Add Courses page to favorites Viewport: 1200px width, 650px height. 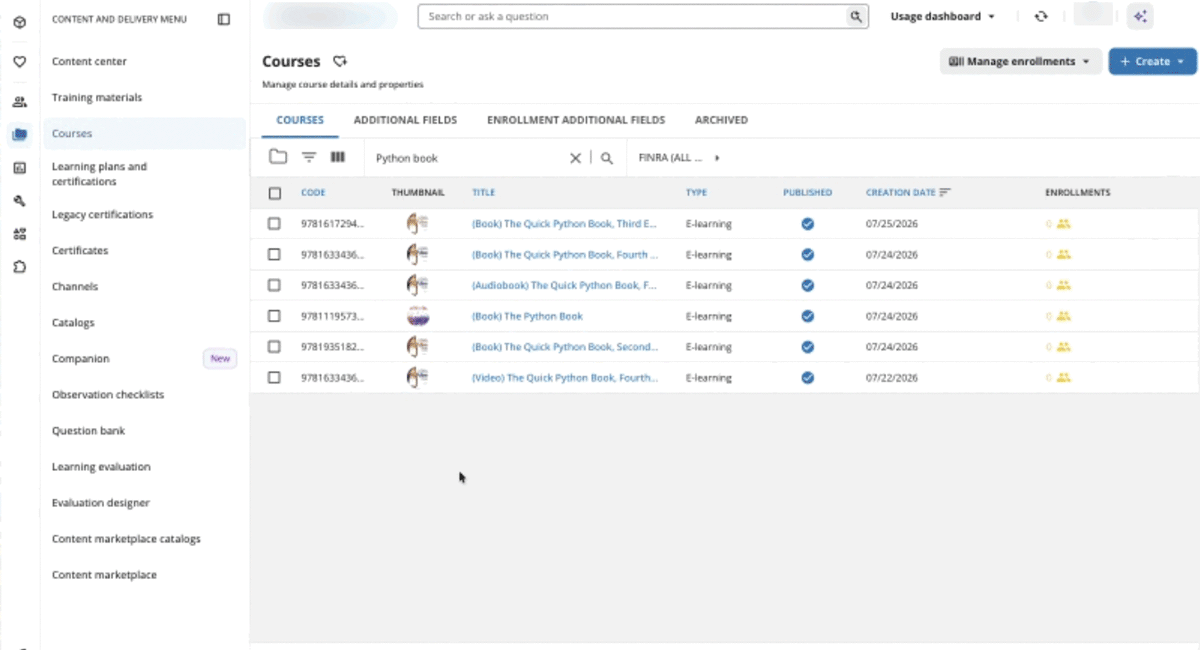pos(340,62)
